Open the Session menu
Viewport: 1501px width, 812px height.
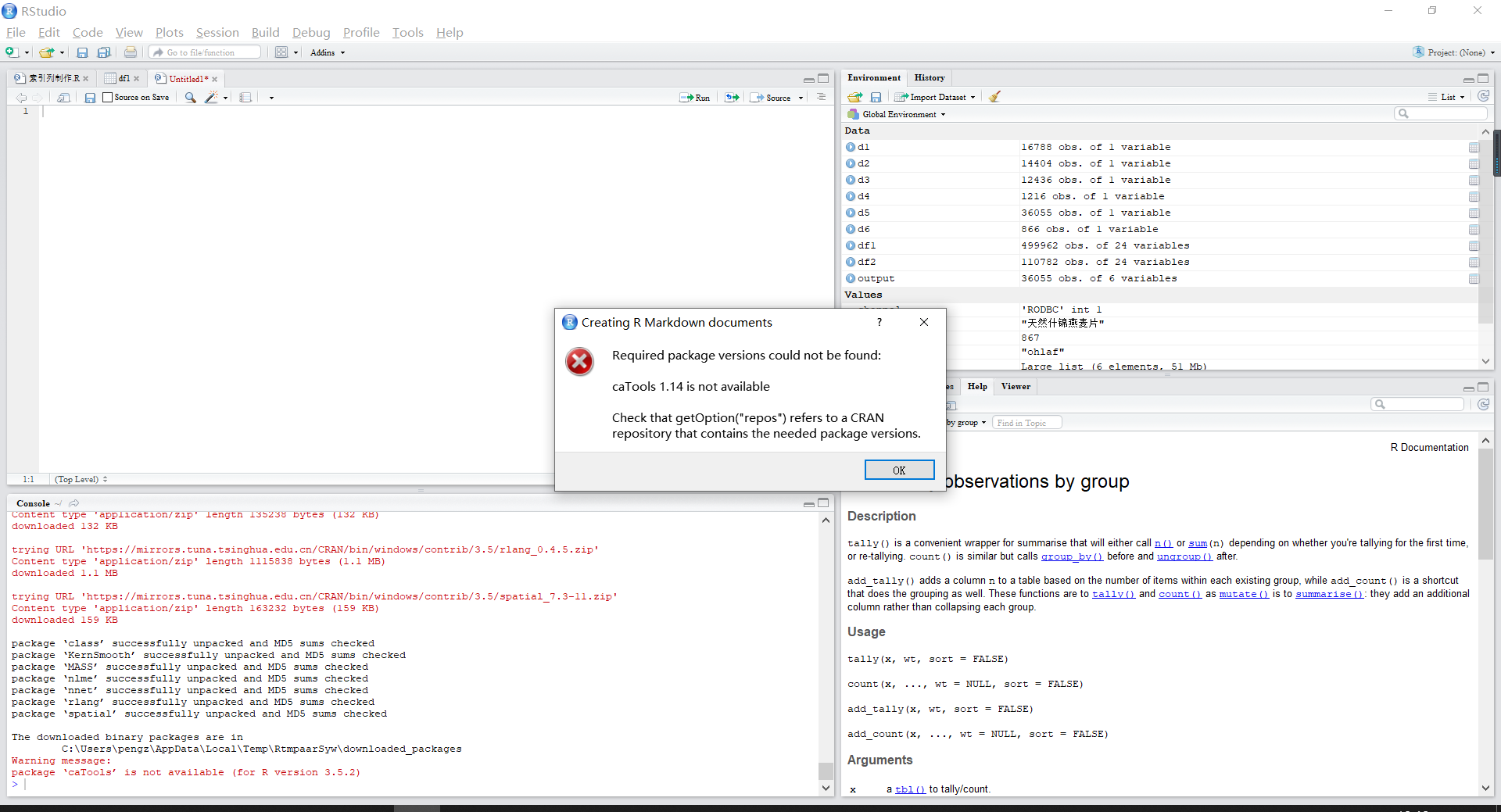217,32
